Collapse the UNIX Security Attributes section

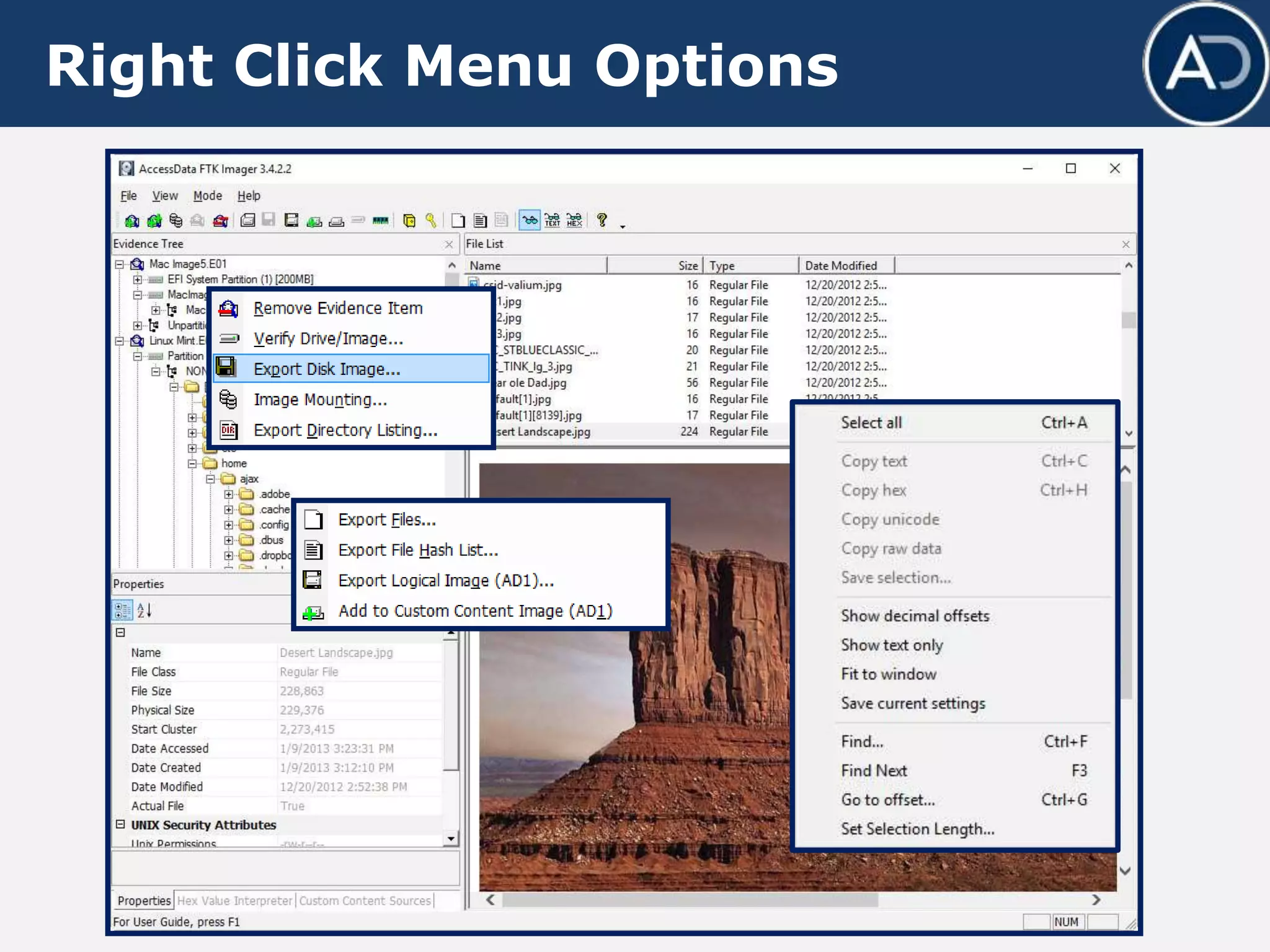click(120, 824)
